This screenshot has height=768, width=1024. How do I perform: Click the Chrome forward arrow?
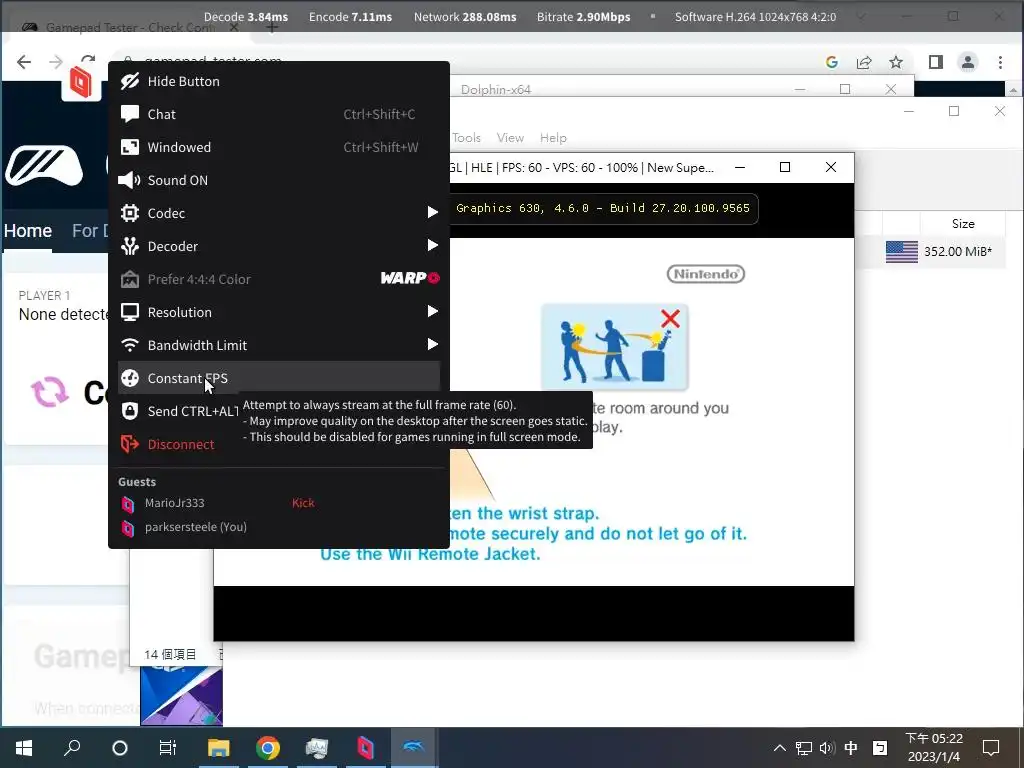click(56, 62)
